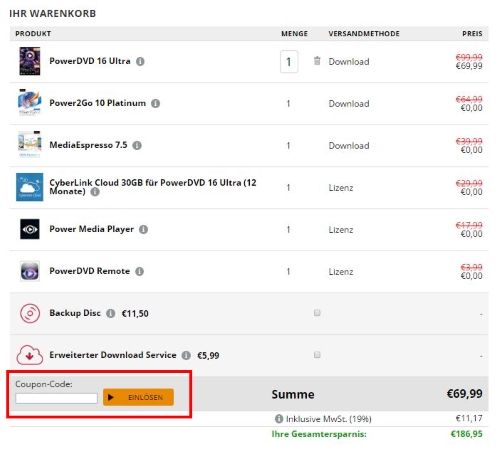
Task: Click the VERSANDMETHODE column header
Action: [364, 34]
